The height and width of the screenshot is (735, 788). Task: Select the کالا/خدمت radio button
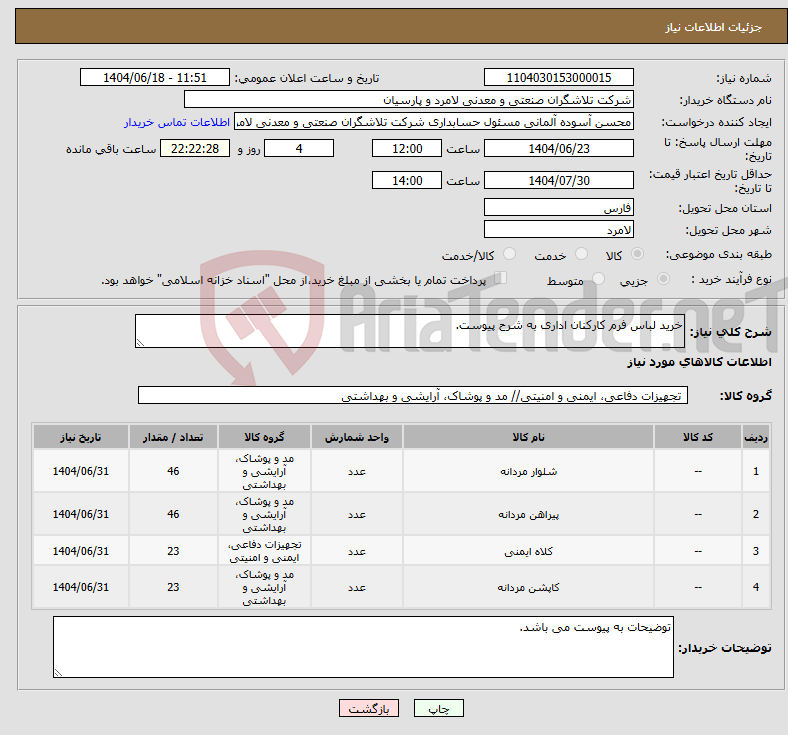click(x=509, y=254)
